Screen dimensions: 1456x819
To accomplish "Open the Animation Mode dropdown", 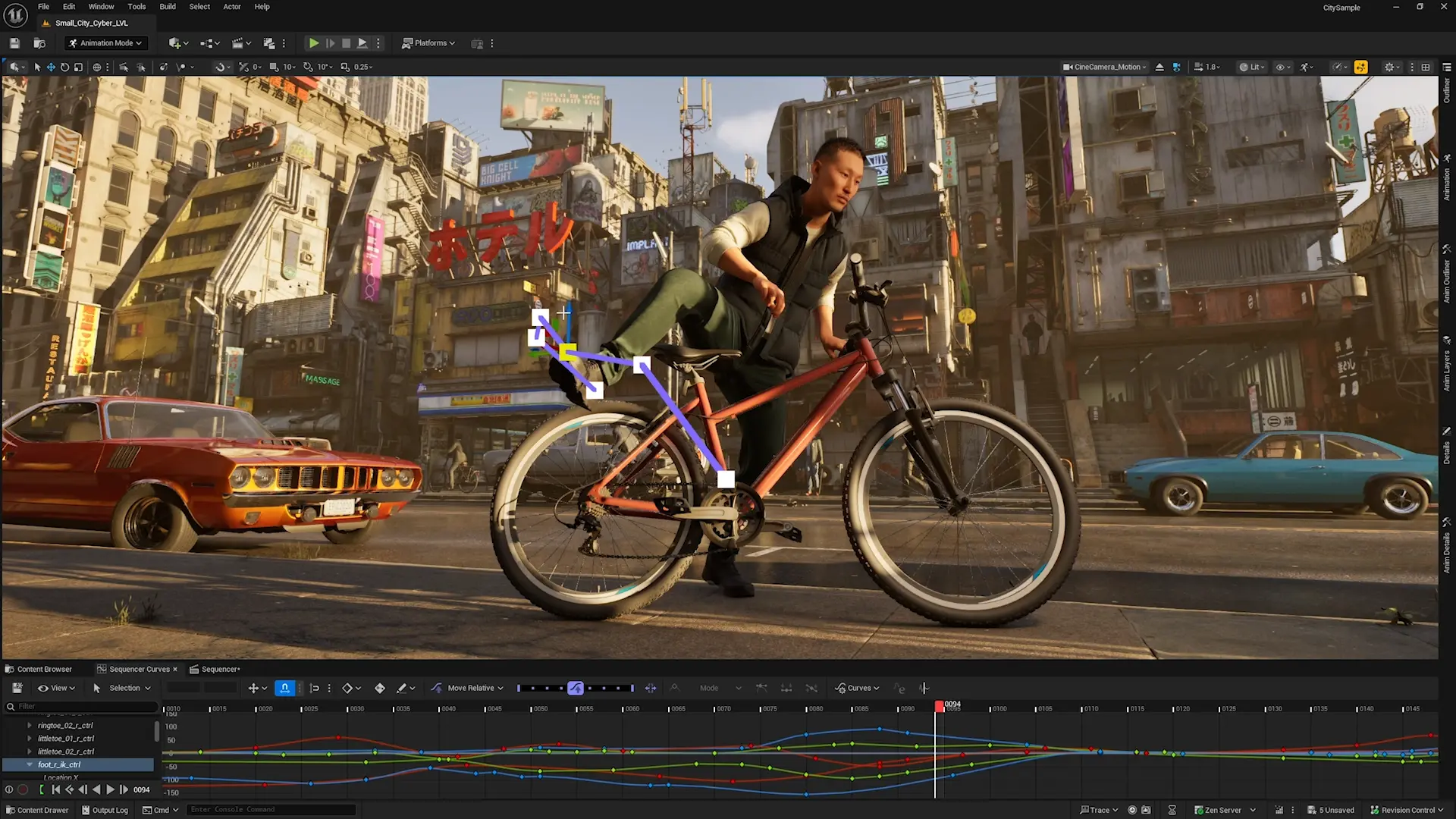I will coord(105,43).
